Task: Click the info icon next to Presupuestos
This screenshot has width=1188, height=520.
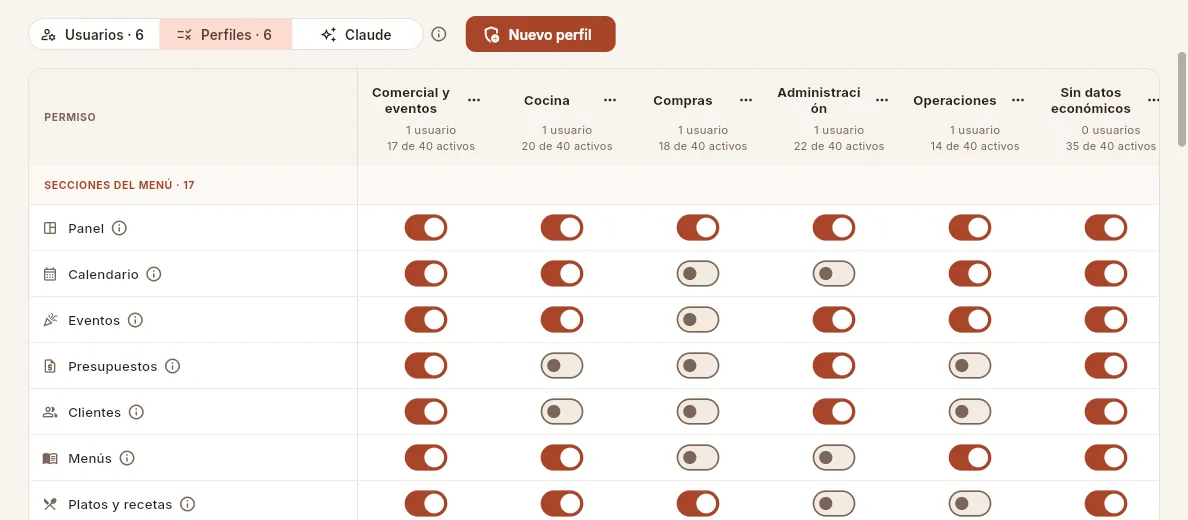Action: tap(173, 366)
